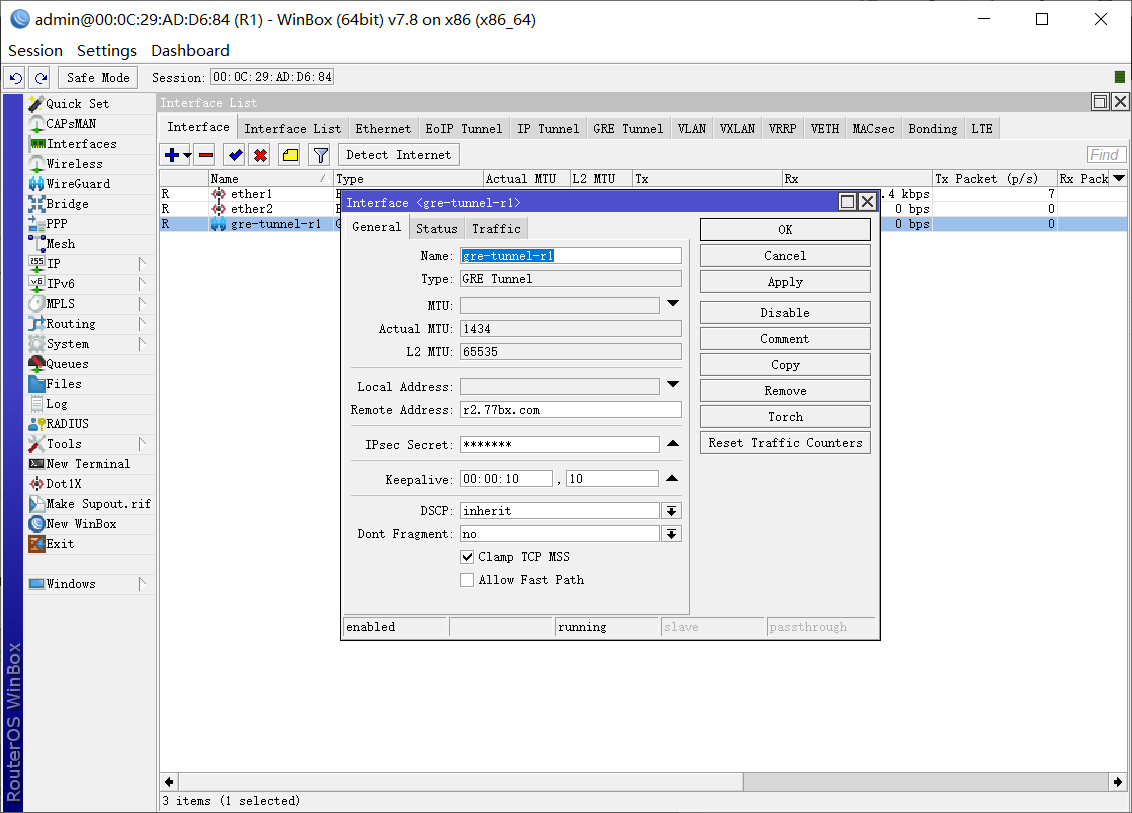Click the Redo arrow icon
This screenshot has height=813, width=1132.
40,77
